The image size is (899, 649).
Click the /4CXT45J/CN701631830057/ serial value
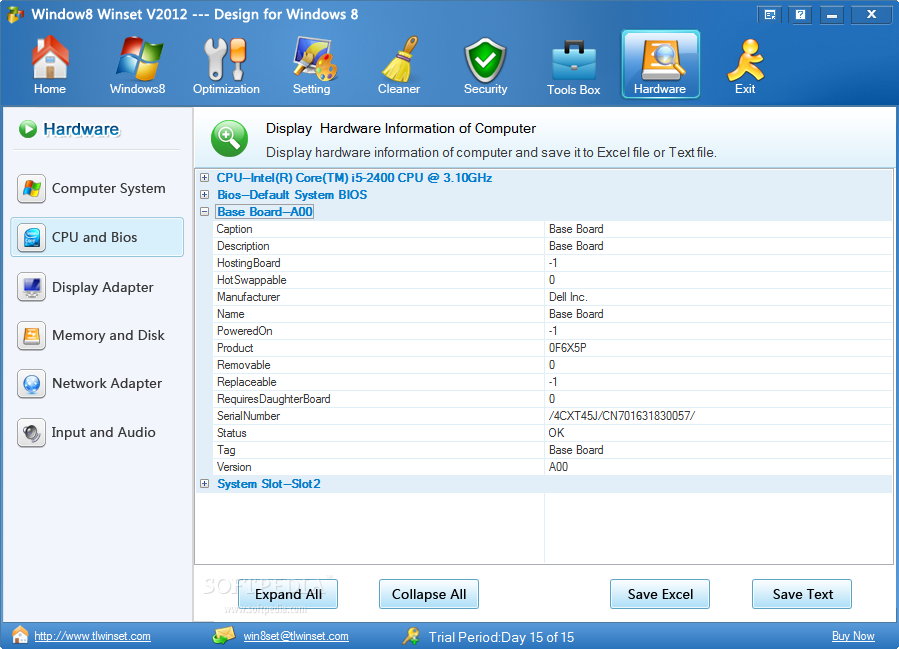tap(622, 416)
